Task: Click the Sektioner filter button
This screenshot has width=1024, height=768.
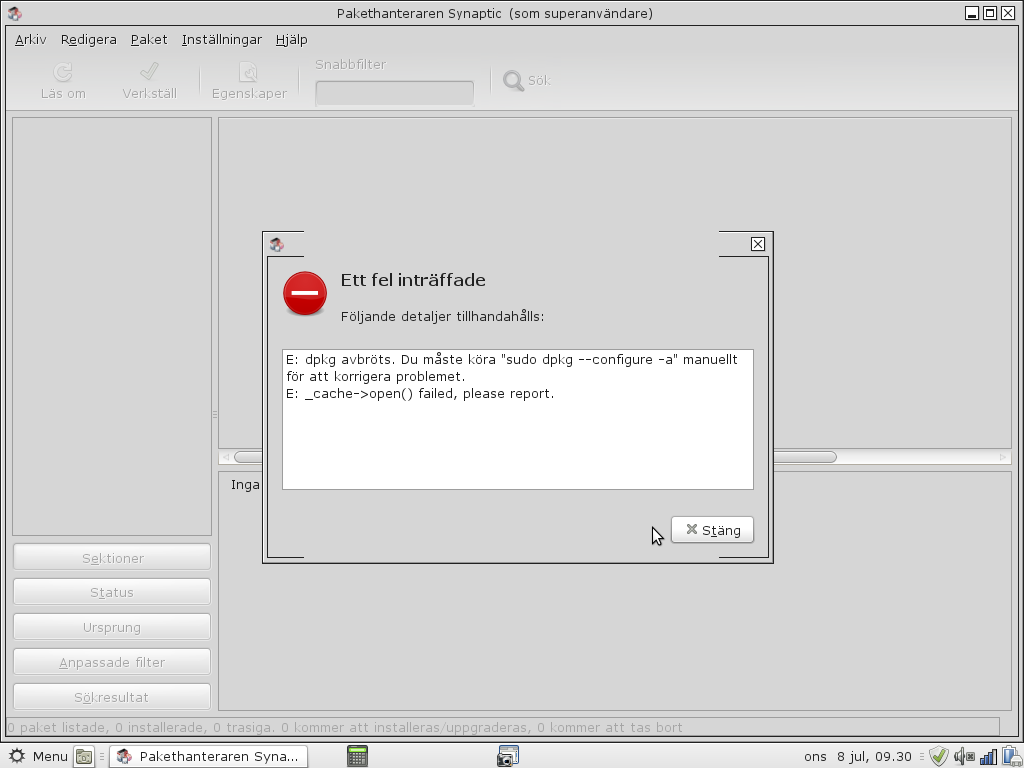Action: tap(112, 558)
